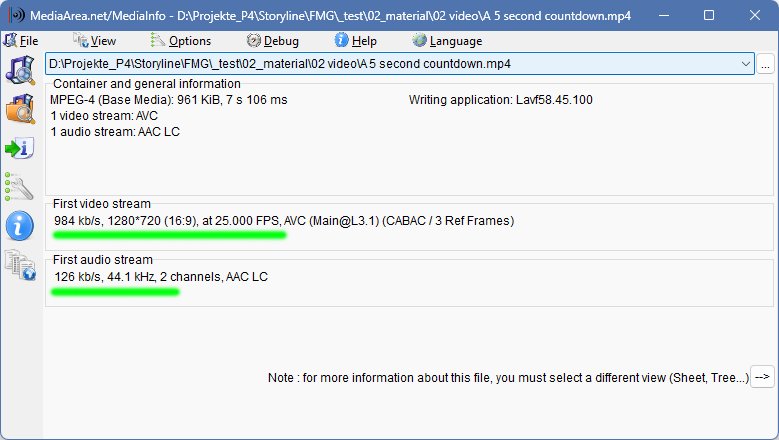This screenshot has width=779, height=440.
Task: Open the Help menu
Action: 356,41
